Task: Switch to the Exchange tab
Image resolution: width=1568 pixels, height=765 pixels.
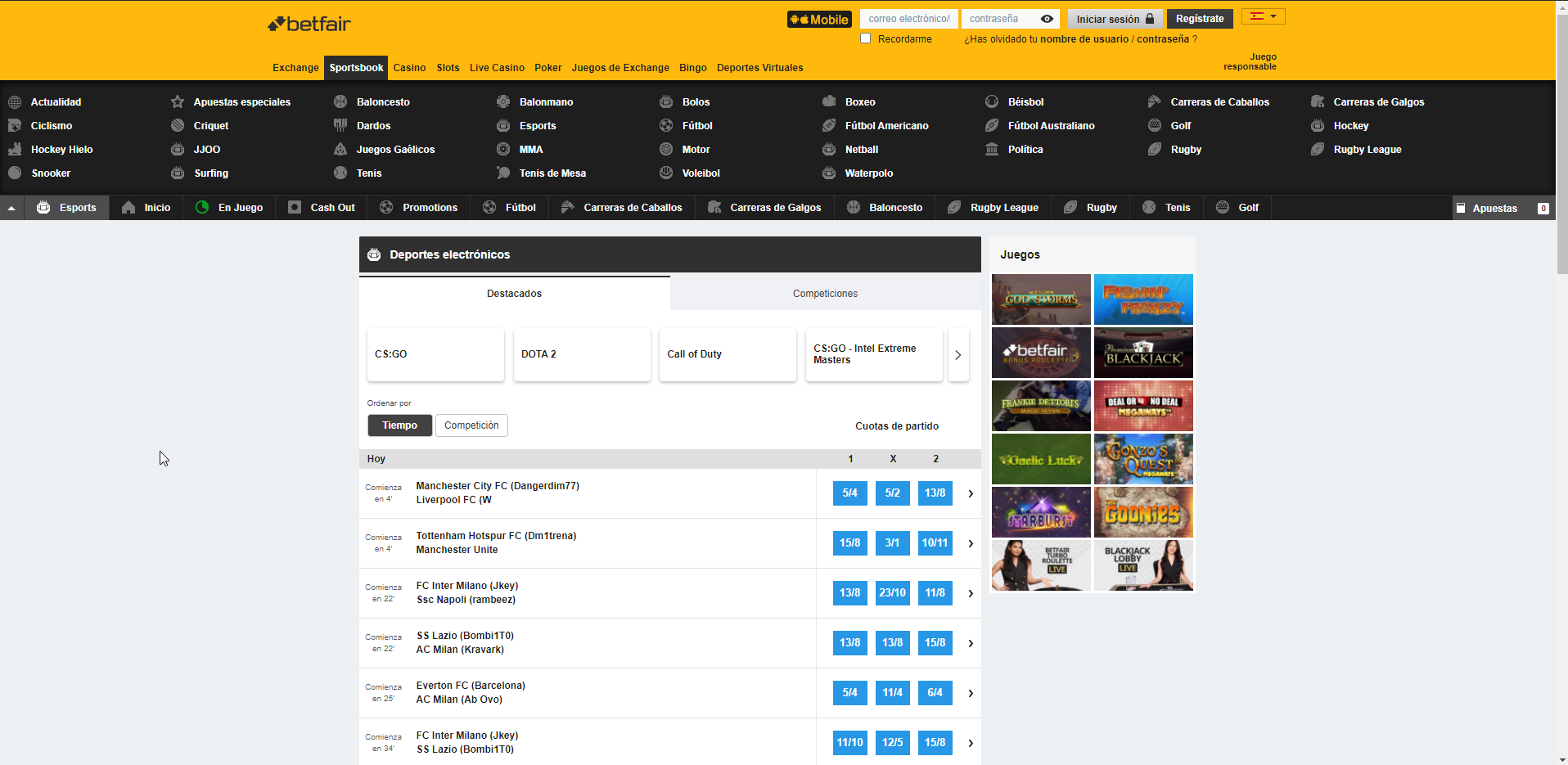Action: coord(295,68)
